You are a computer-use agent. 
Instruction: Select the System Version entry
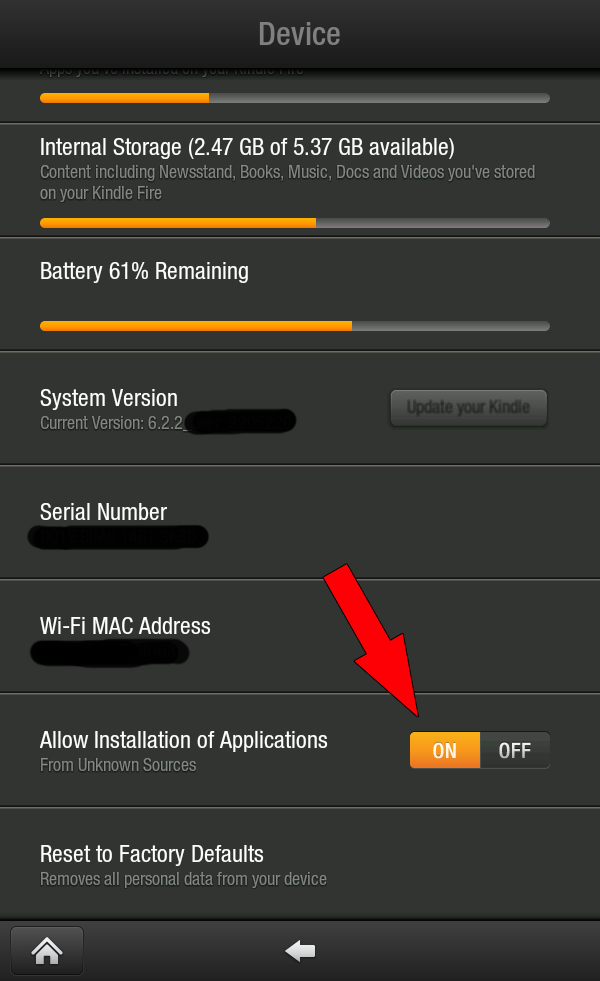[109, 398]
